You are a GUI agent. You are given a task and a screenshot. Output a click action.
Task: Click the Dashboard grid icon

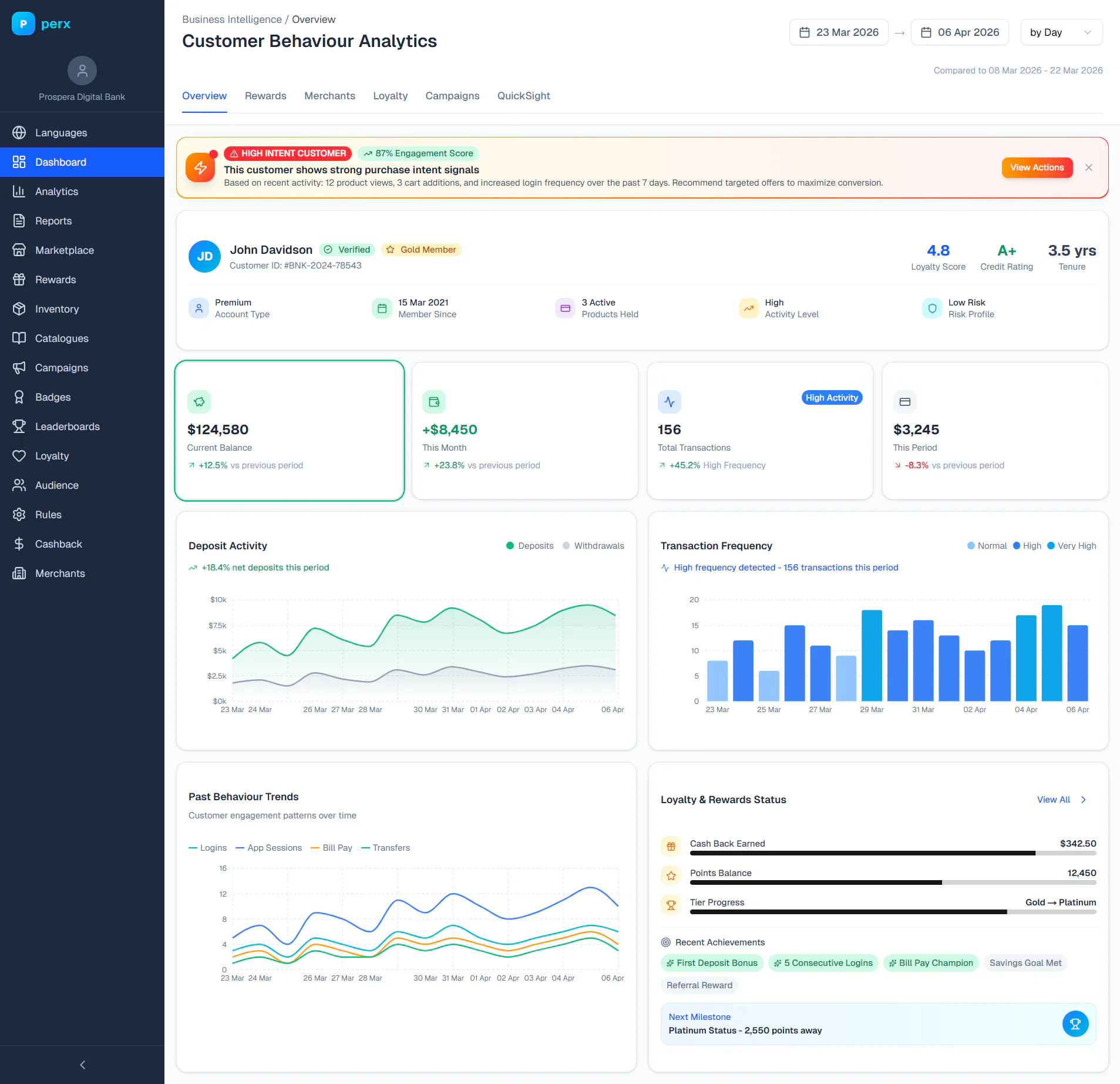pyautogui.click(x=19, y=162)
